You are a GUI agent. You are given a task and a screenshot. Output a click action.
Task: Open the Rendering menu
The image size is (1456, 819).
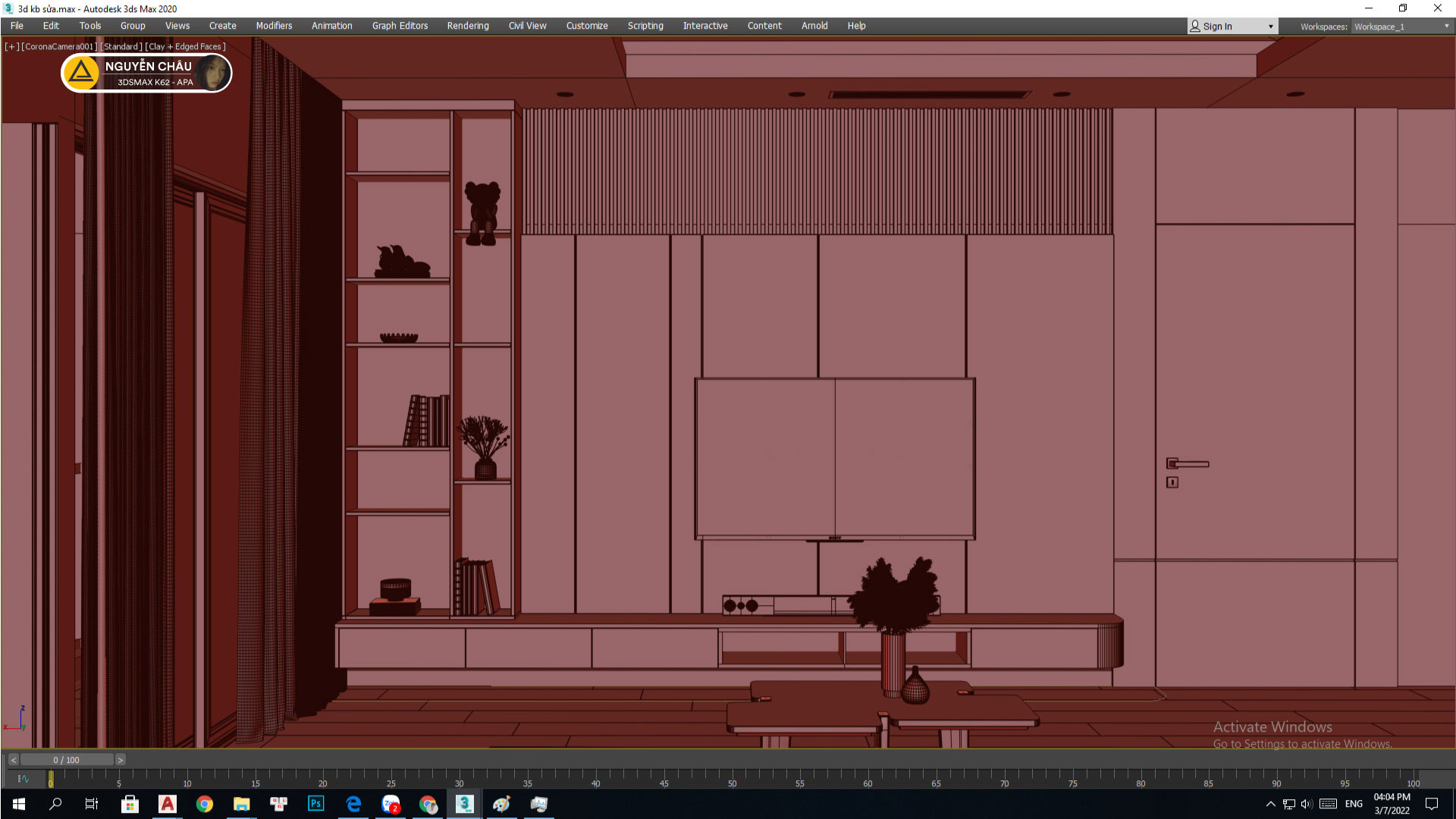tap(468, 26)
